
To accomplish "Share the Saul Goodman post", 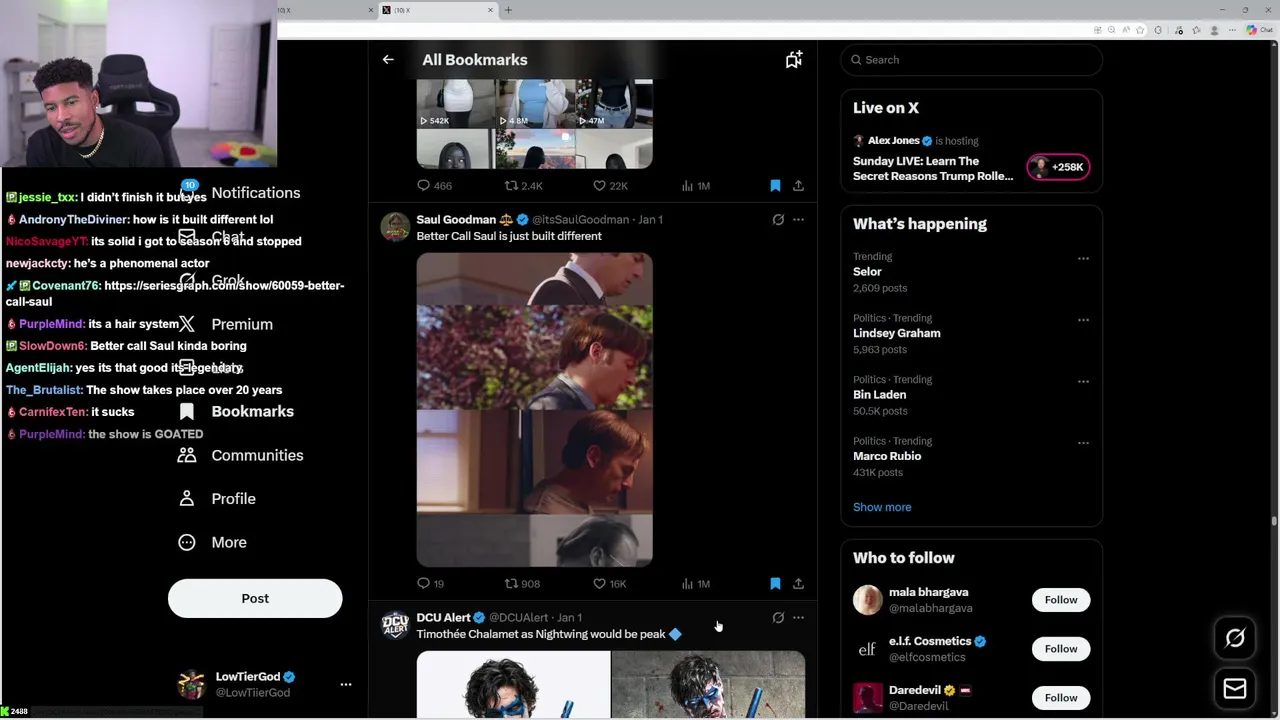I will 798,584.
